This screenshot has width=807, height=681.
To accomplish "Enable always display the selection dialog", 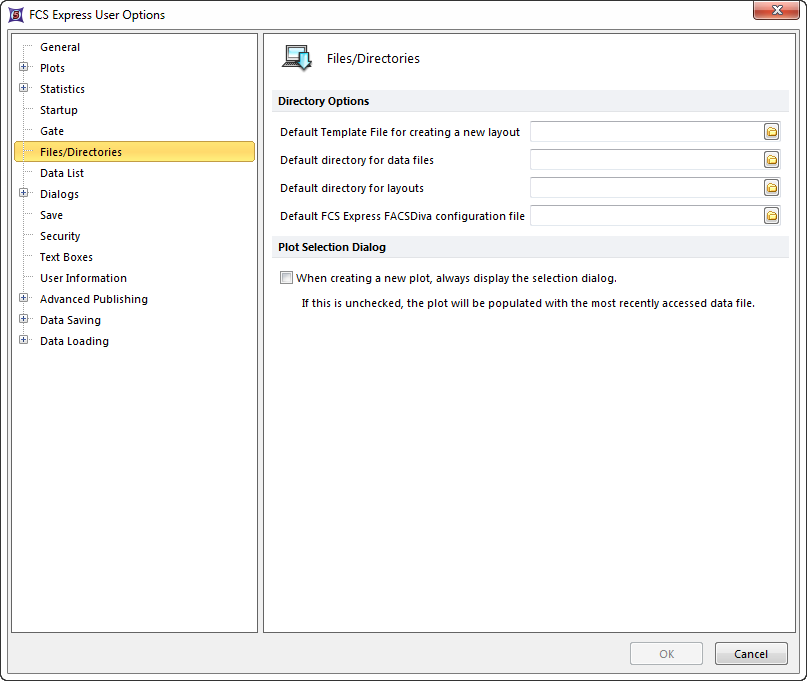I will pyautogui.click(x=286, y=278).
